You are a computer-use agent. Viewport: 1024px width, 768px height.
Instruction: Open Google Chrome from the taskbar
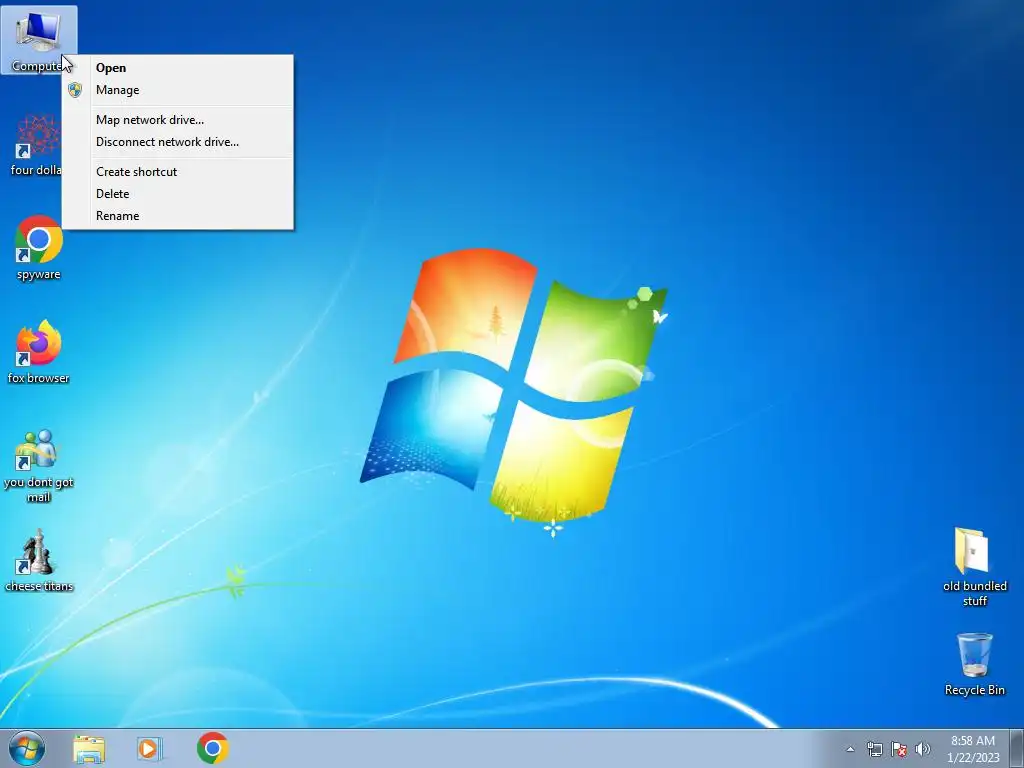pos(212,748)
